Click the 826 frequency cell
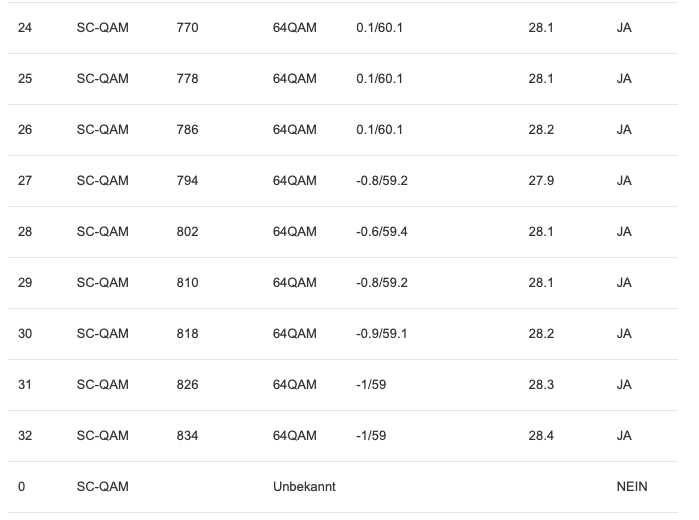 coord(187,385)
